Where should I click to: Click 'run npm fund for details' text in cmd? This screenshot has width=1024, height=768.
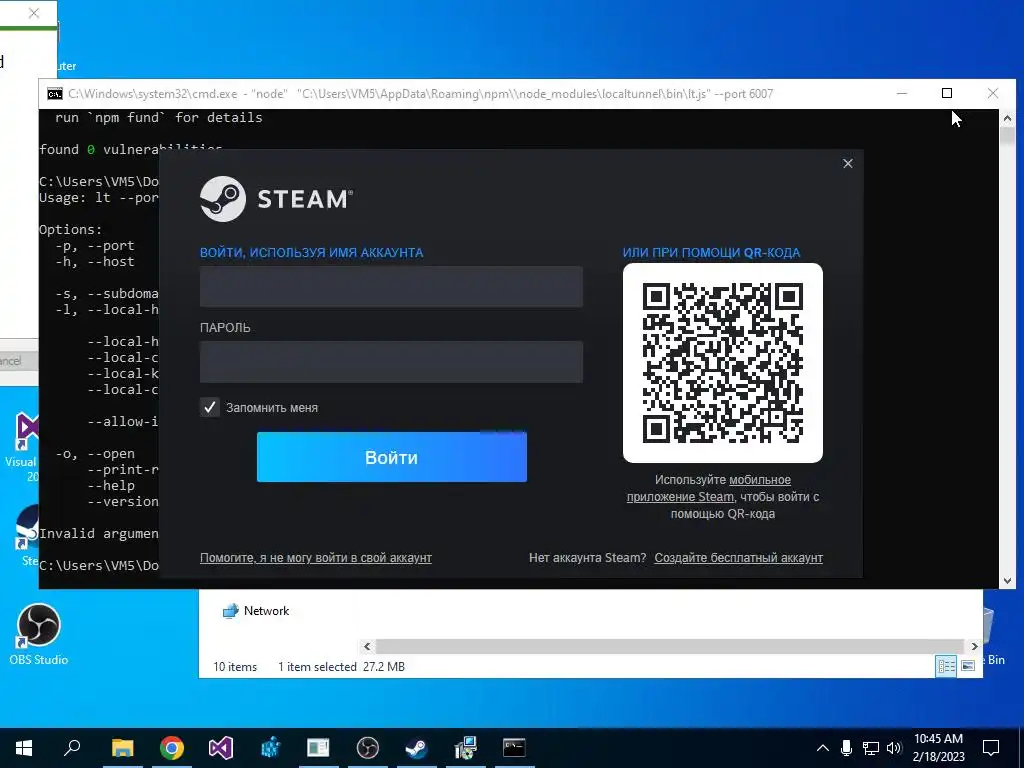[159, 118]
